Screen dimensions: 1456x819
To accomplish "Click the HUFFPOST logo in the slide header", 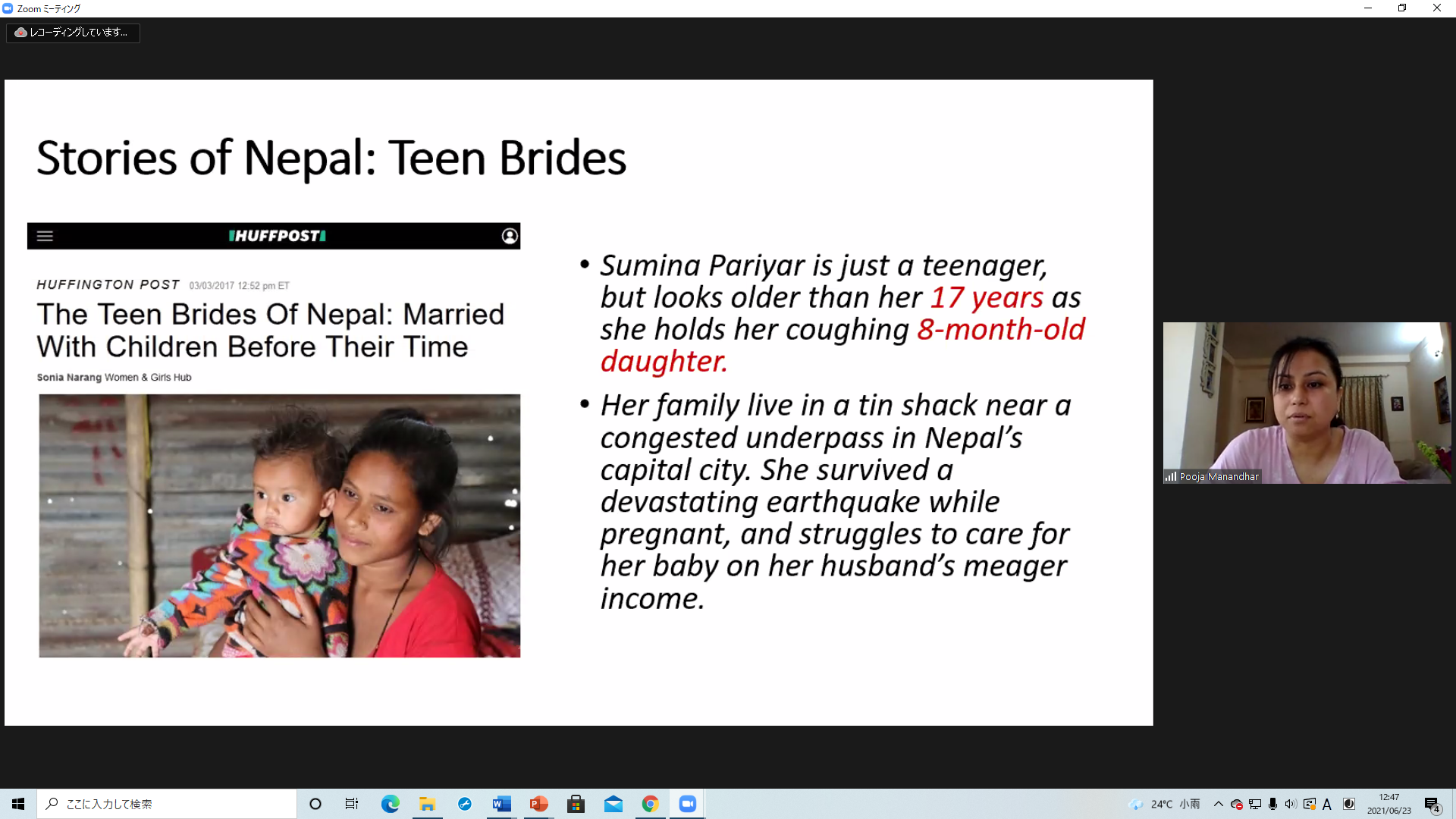I will tap(278, 236).
